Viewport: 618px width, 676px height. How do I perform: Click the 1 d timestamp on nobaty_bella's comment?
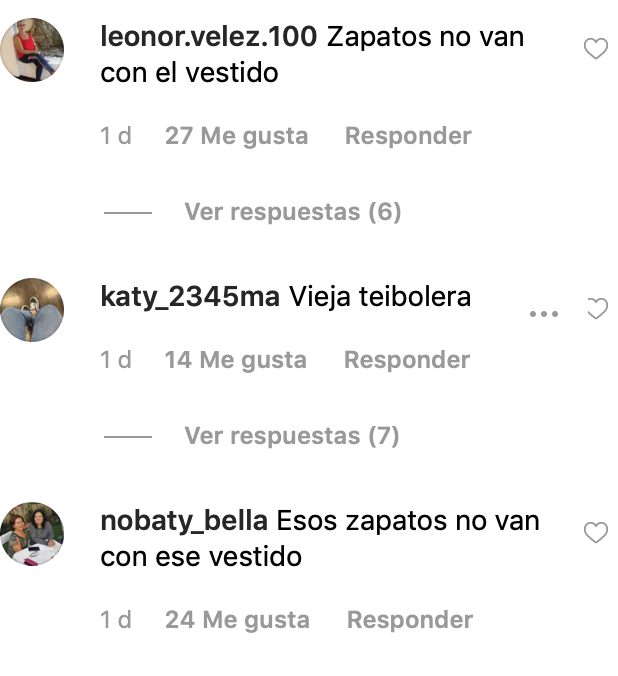(x=116, y=620)
